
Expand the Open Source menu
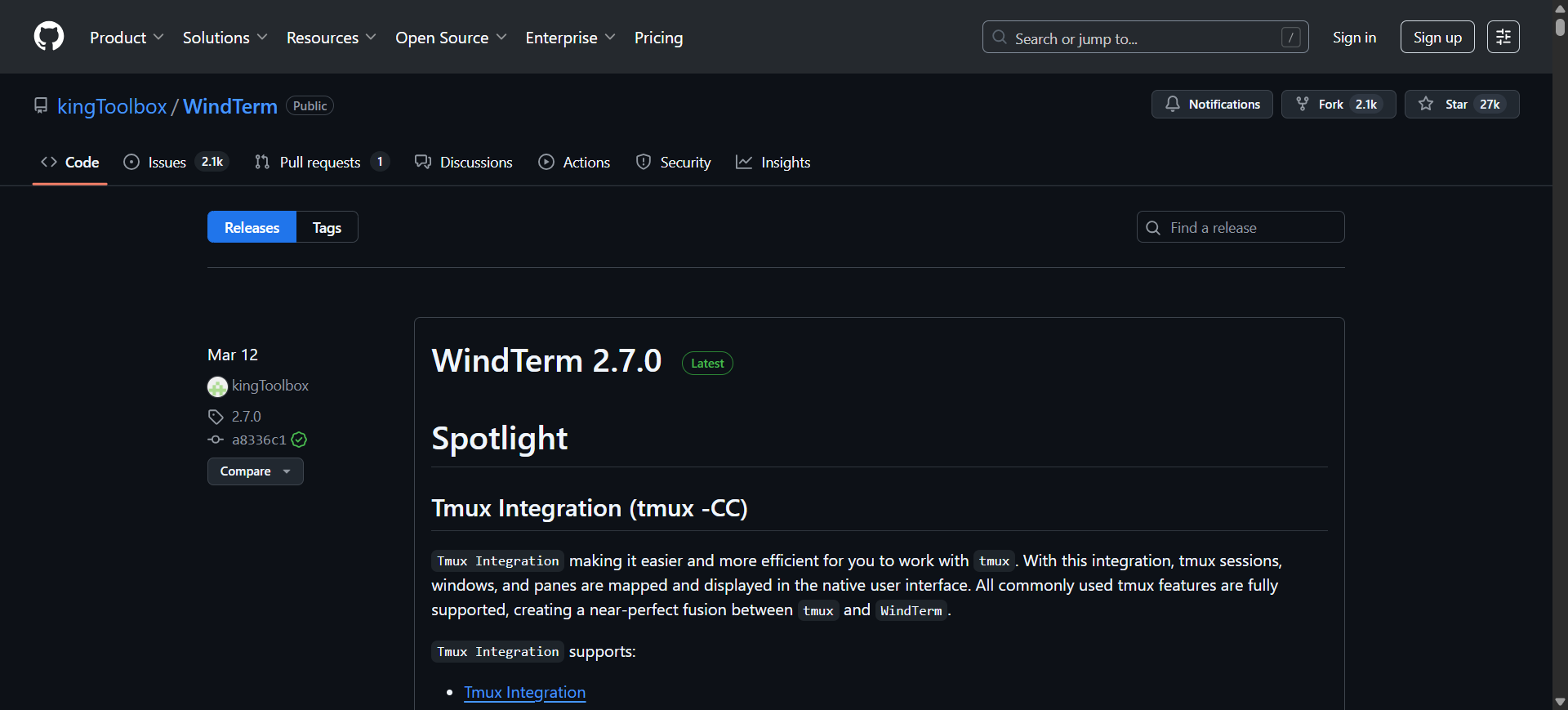[x=451, y=38]
